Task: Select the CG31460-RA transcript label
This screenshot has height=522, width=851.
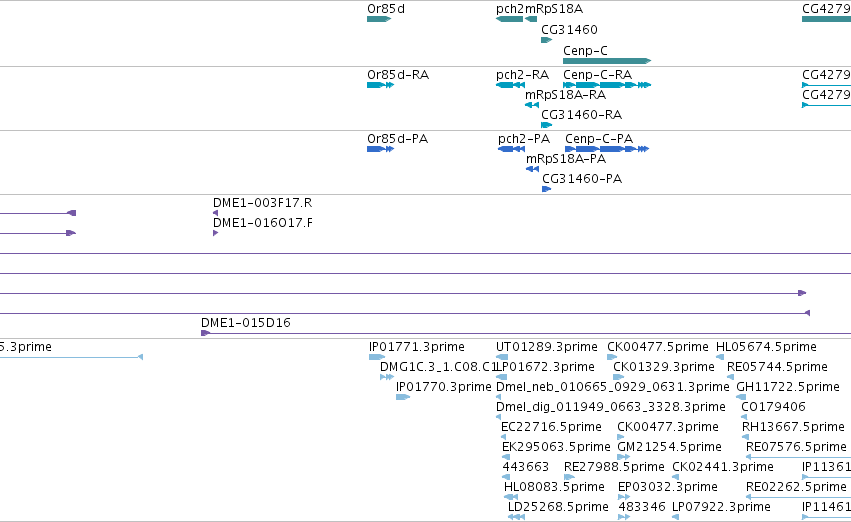Action: point(581,115)
